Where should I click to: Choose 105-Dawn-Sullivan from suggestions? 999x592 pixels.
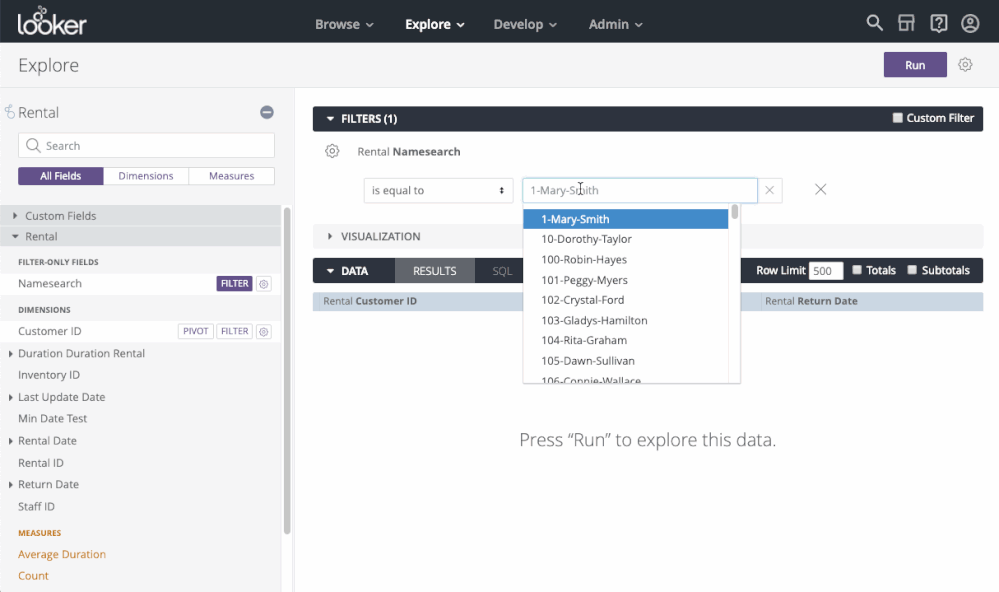tap(626, 361)
